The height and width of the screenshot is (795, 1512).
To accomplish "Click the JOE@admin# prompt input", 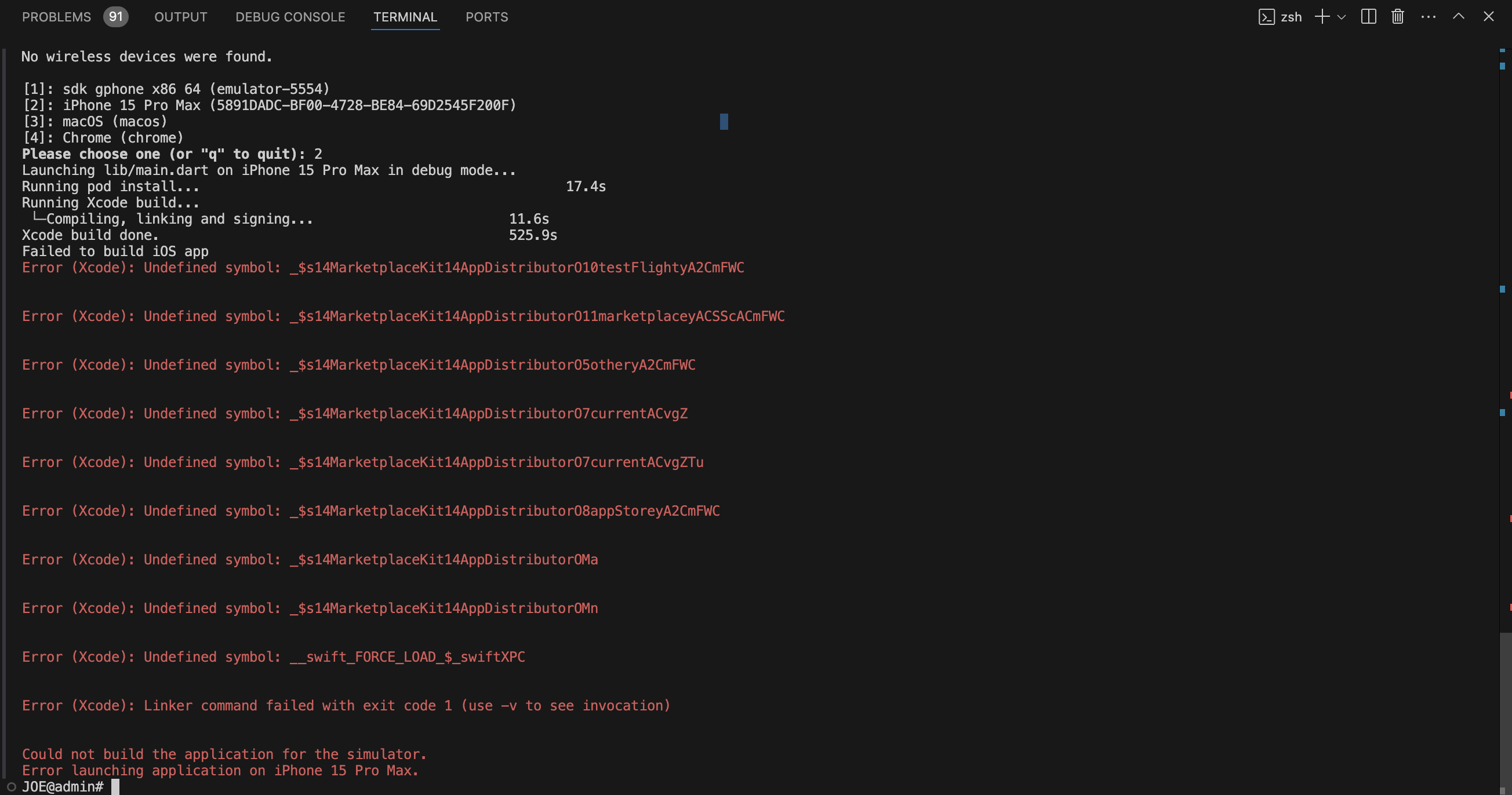I will (x=63, y=787).
